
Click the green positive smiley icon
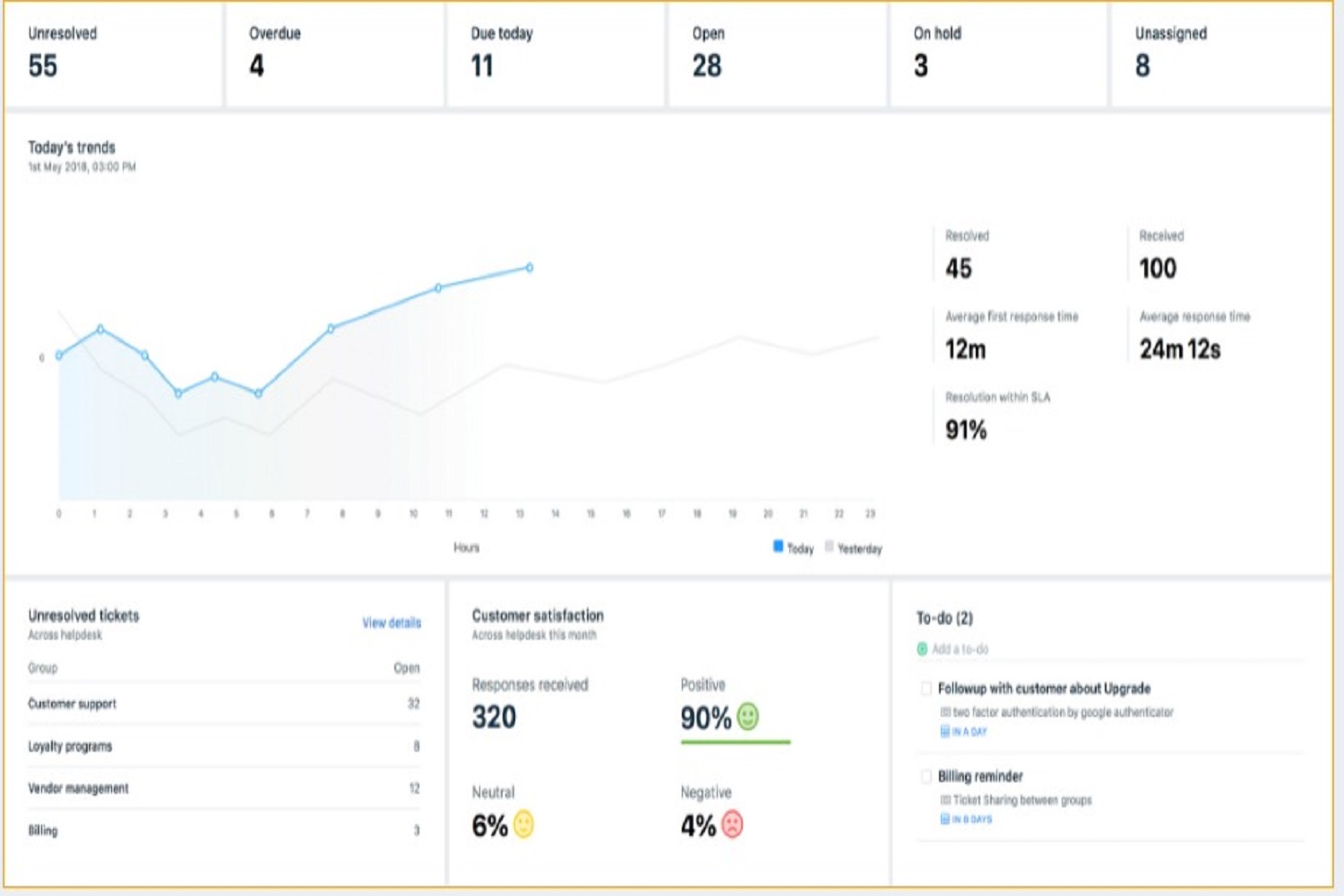click(x=747, y=716)
